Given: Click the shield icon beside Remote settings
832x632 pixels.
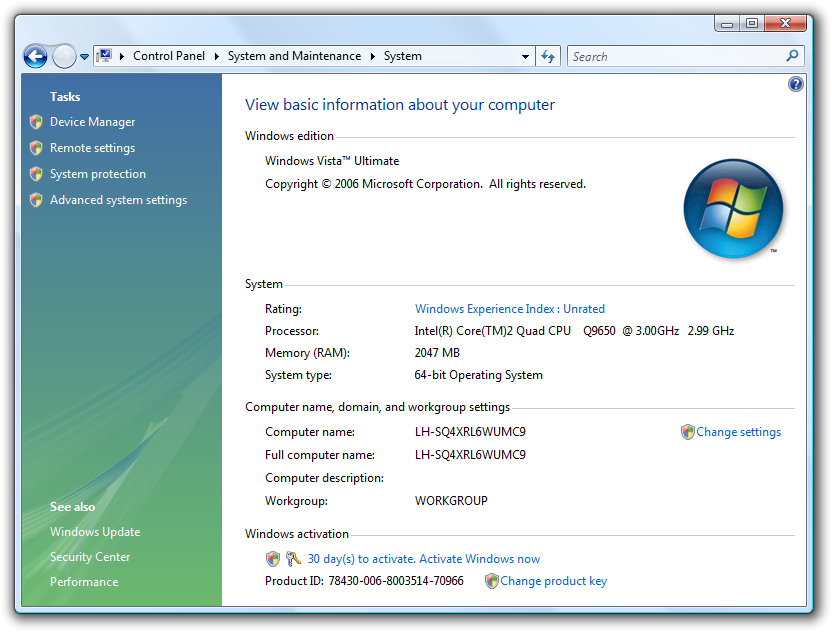Looking at the screenshot, I should click(36, 148).
